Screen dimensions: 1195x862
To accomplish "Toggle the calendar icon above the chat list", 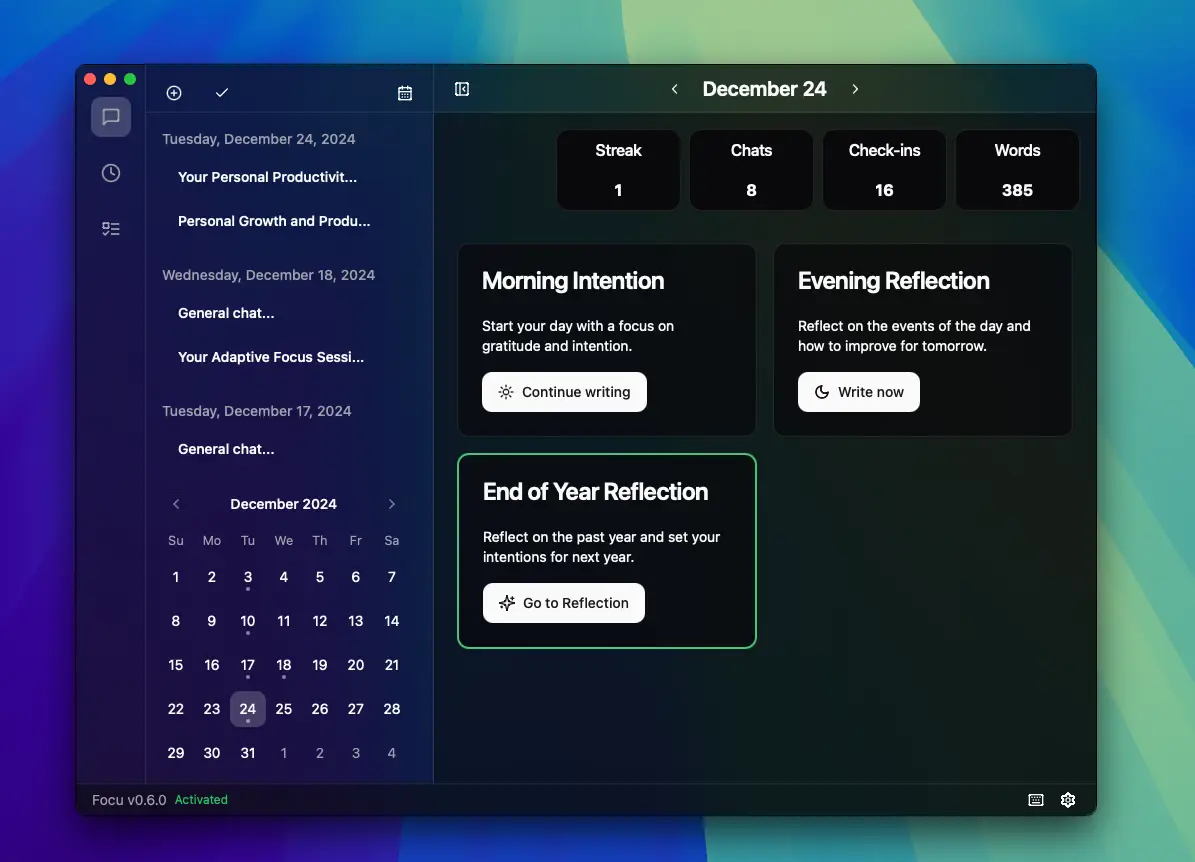I will 405,93.
